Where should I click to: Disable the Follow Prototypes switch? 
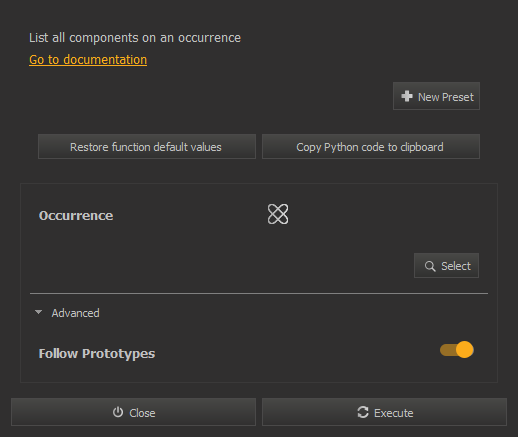(457, 350)
